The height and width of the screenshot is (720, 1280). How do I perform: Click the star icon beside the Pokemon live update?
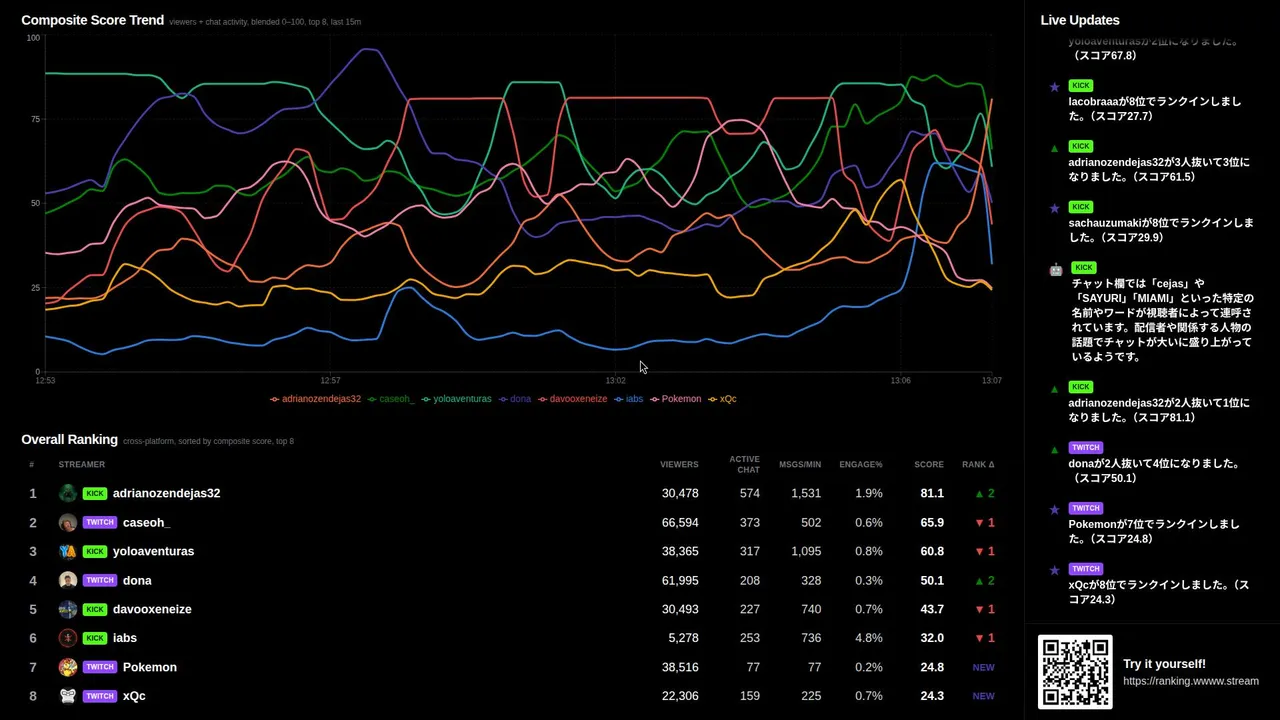tap(1054, 509)
